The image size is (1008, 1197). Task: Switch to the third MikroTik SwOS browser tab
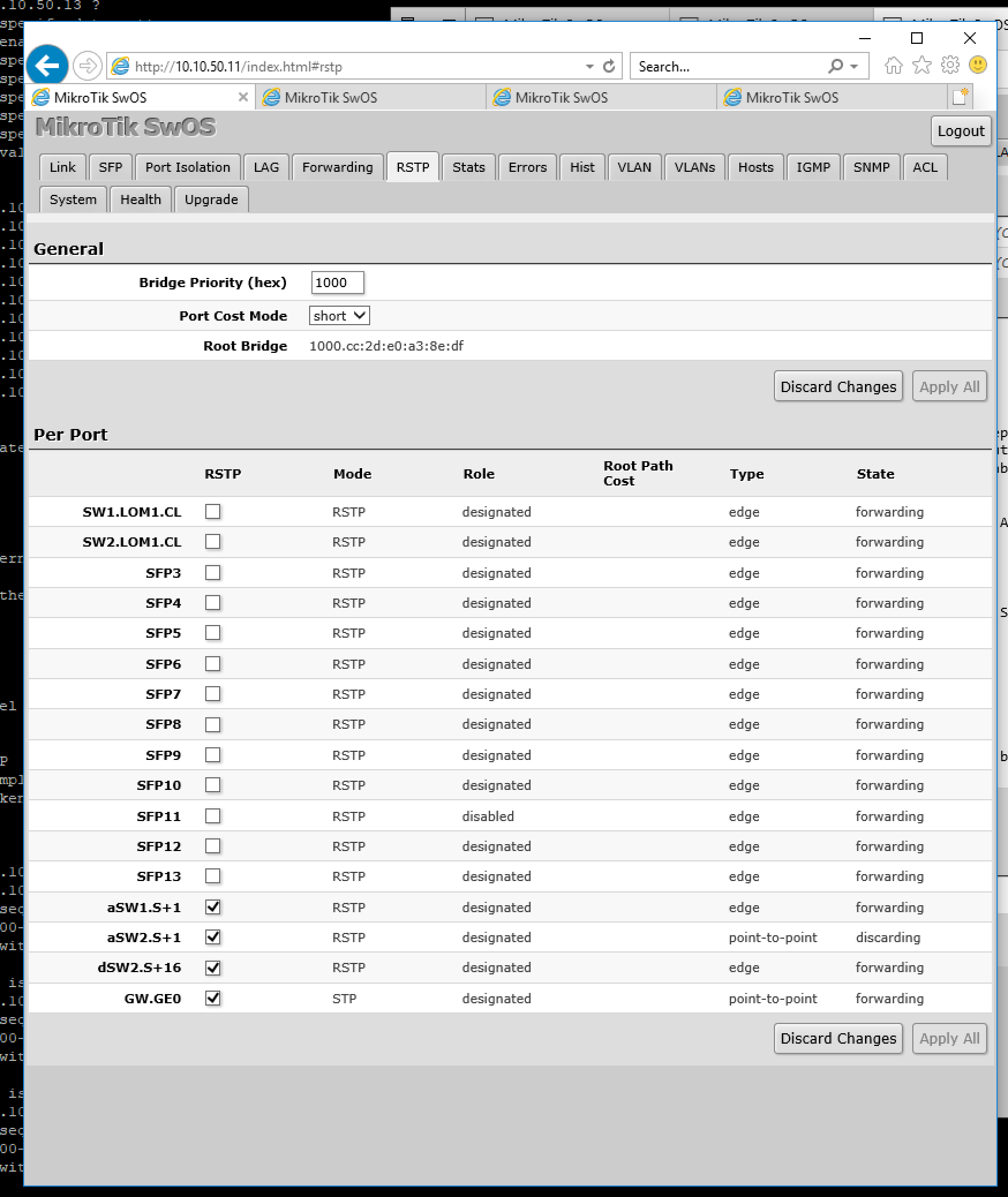pyautogui.click(x=601, y=97)
